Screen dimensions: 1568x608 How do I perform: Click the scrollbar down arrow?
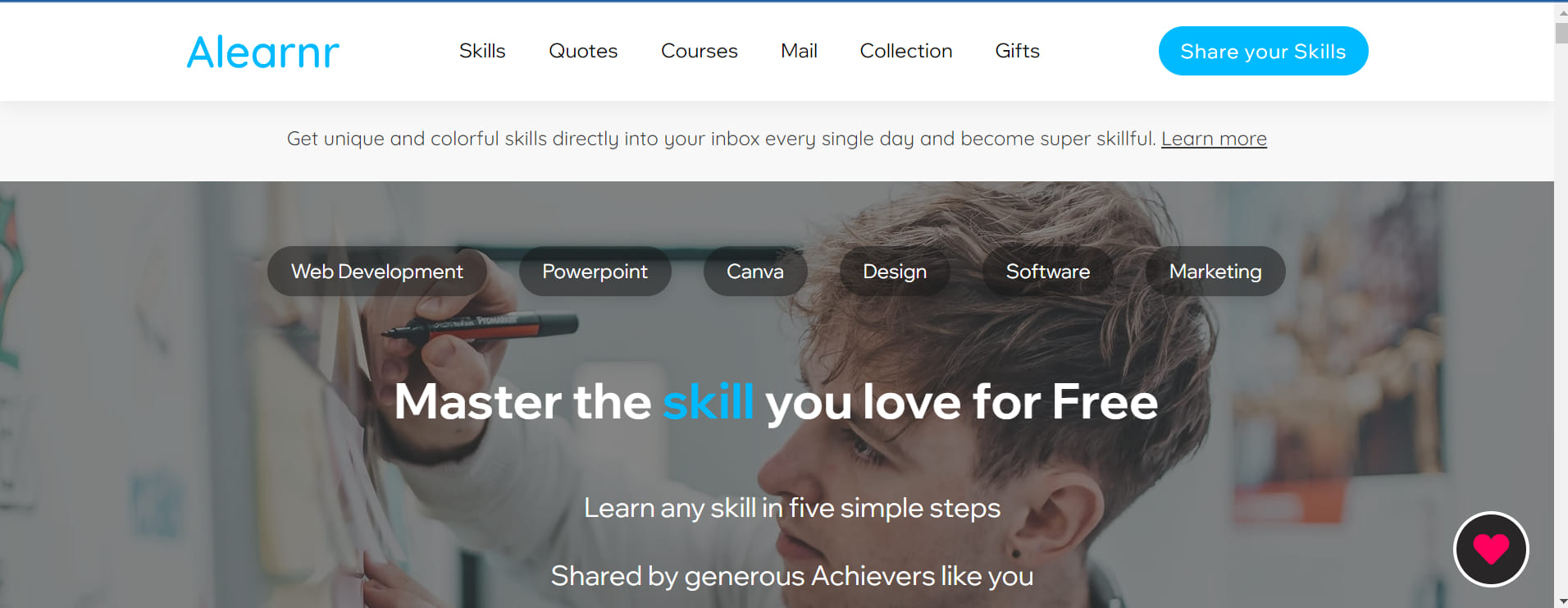tap(1561, 601)
